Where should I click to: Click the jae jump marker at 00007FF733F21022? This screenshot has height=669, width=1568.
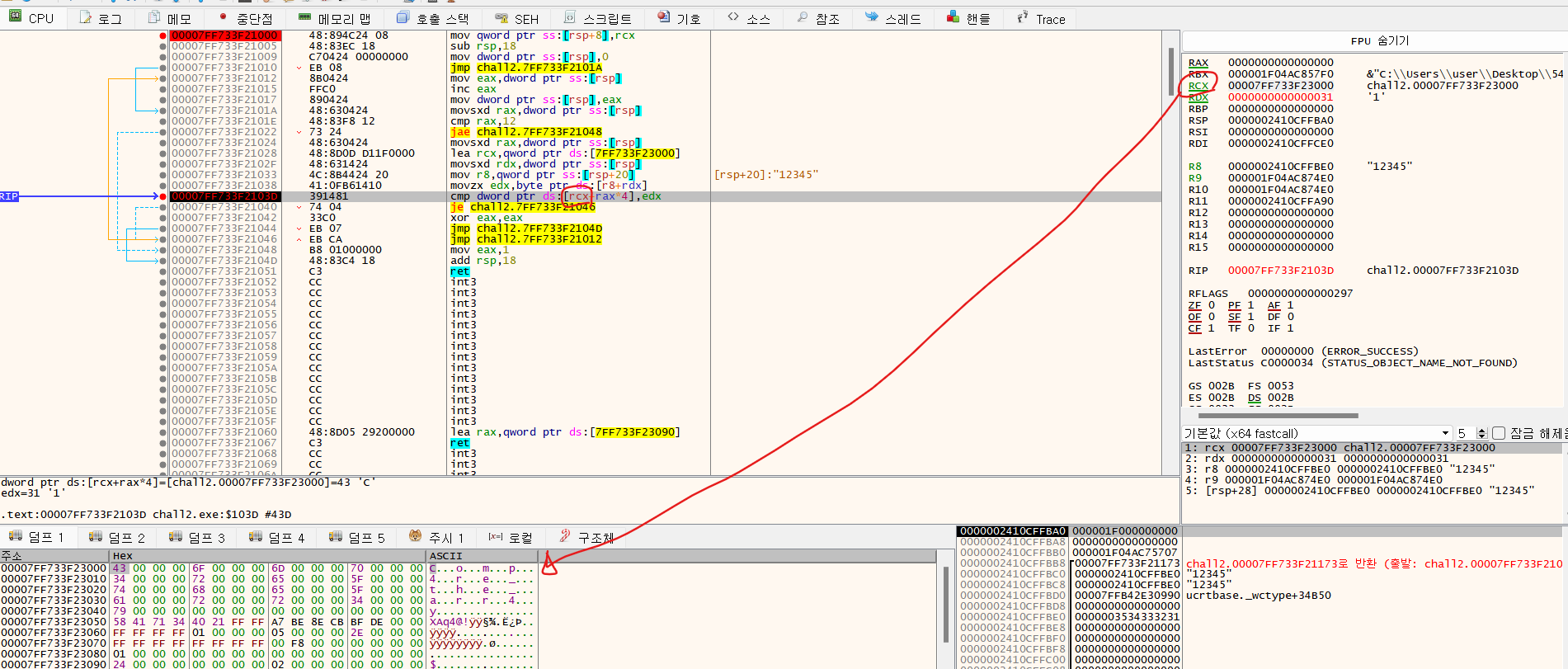pyautogui.click(x=299, y=132)
